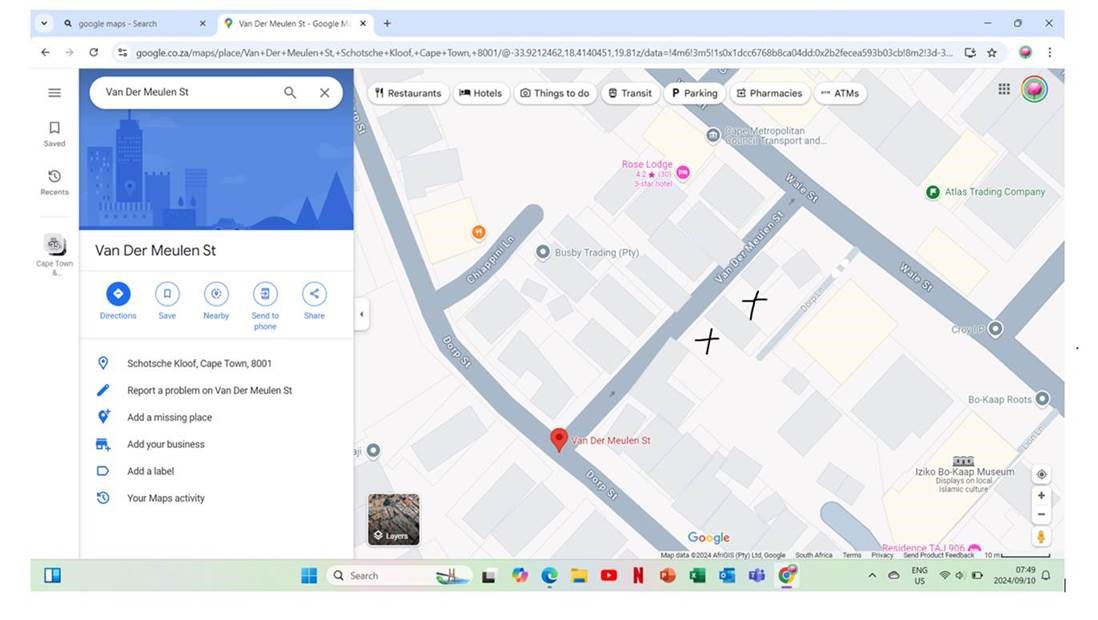Image resolution: width=1098 pixels, height=620 pixels.
Task: Open the Saved places panel
Action: [x=54, y=133]
